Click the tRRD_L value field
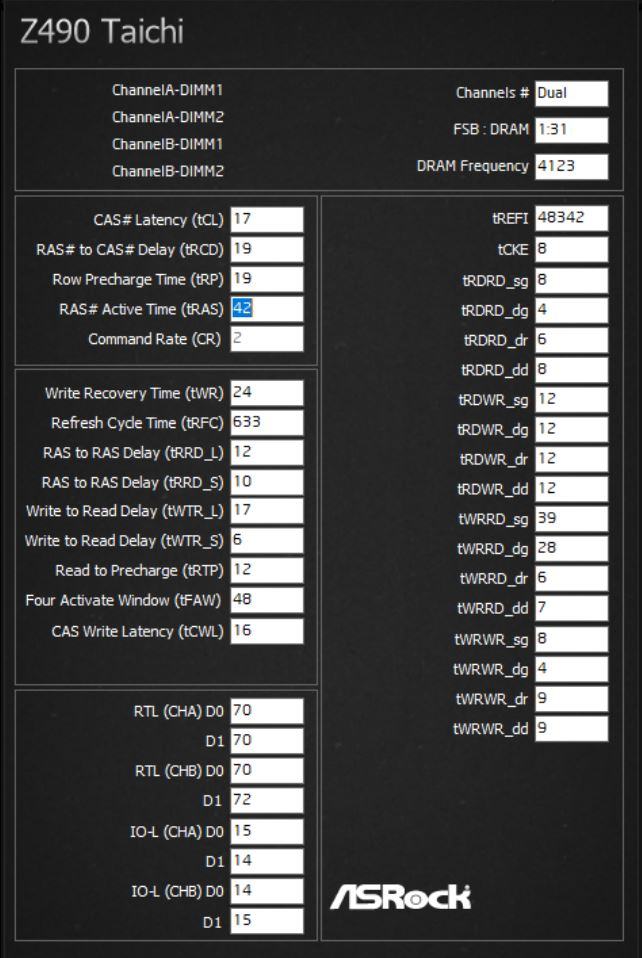 pyautogui.click(x=267, y=453)
